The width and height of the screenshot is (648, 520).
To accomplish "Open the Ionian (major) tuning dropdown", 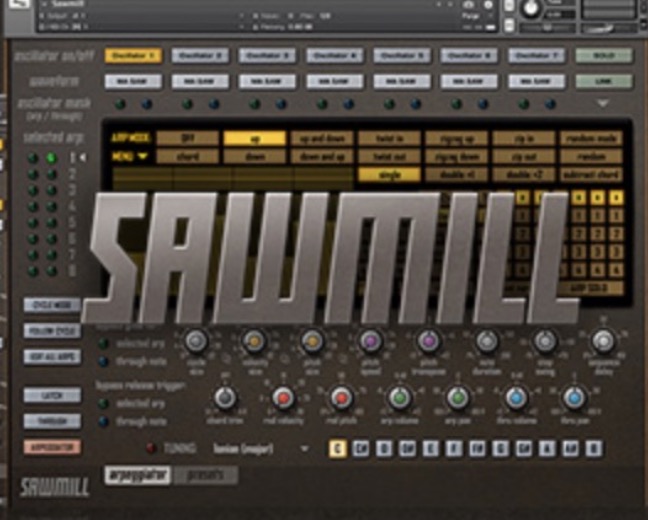I will pos(261,448).
